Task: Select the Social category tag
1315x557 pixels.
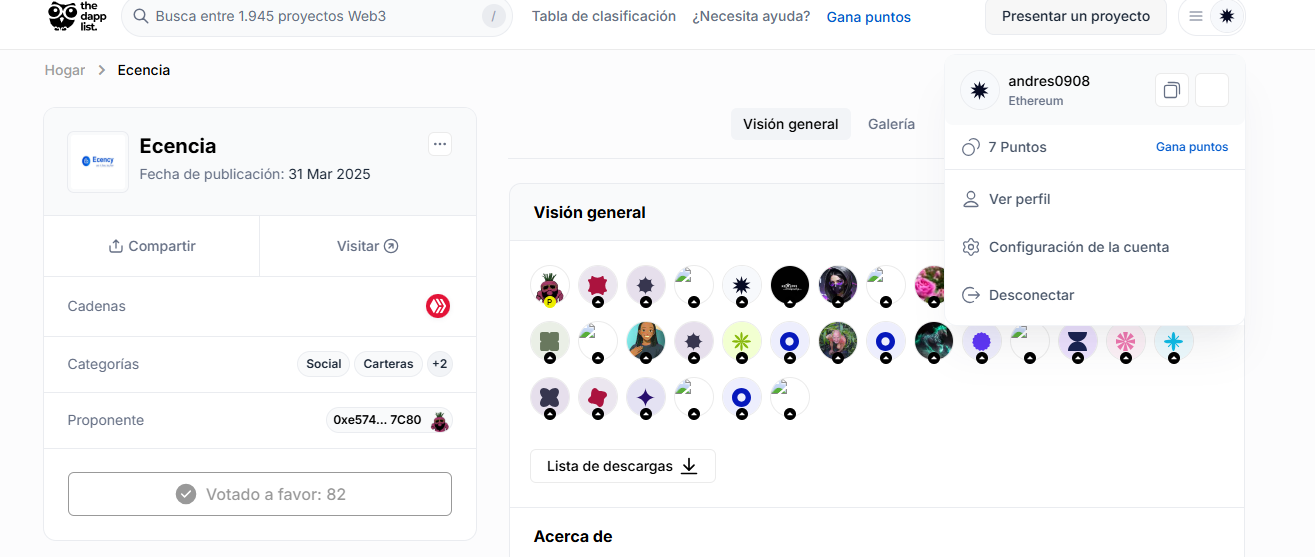Action: pyautogui.click(x=324, y=364)
